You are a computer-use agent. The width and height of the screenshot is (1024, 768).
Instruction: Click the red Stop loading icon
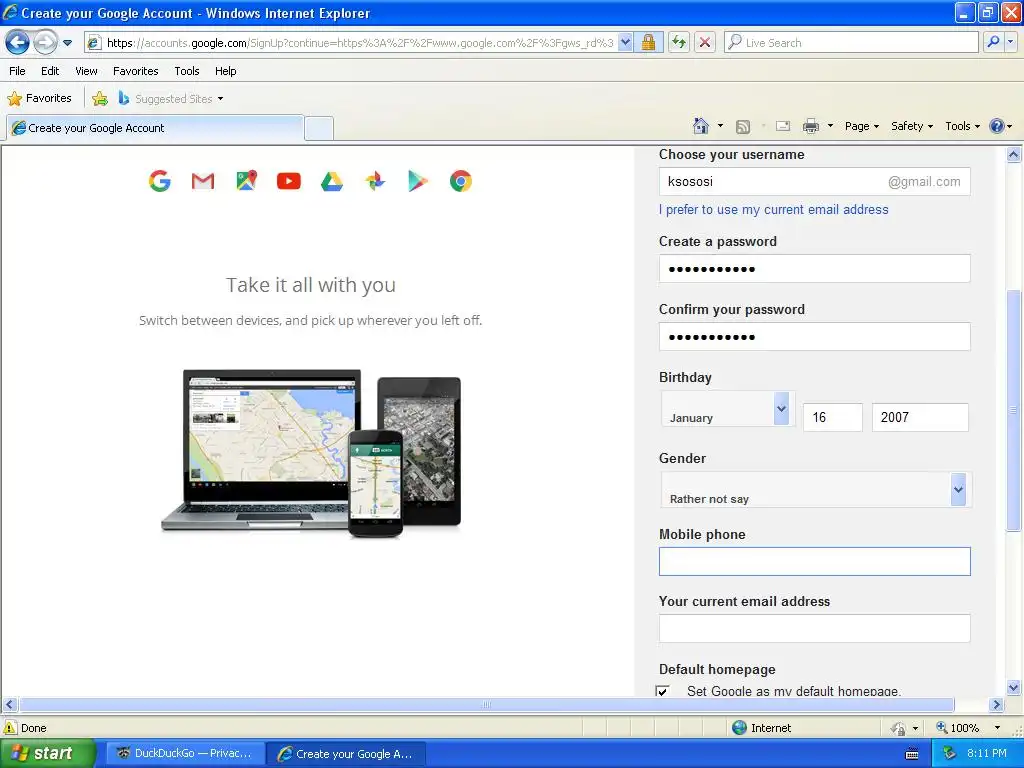[x=705, y=43]
